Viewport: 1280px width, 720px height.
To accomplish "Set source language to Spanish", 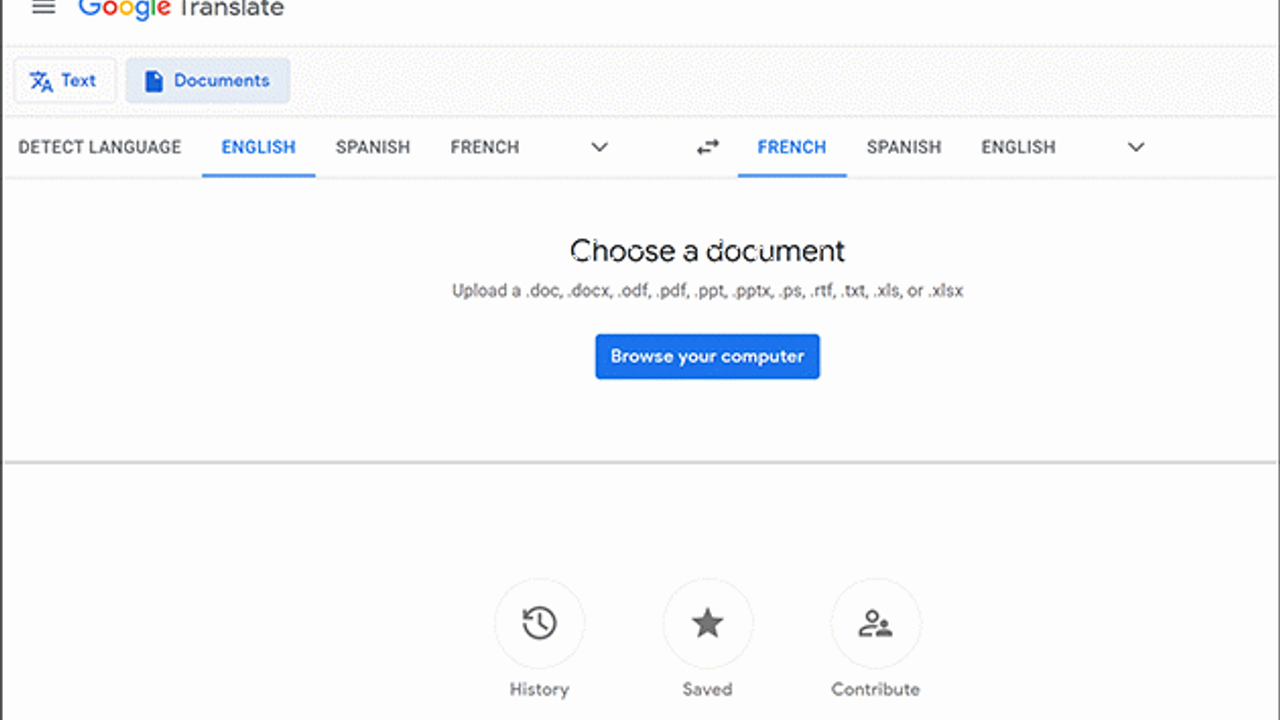I will pos(373,147).
